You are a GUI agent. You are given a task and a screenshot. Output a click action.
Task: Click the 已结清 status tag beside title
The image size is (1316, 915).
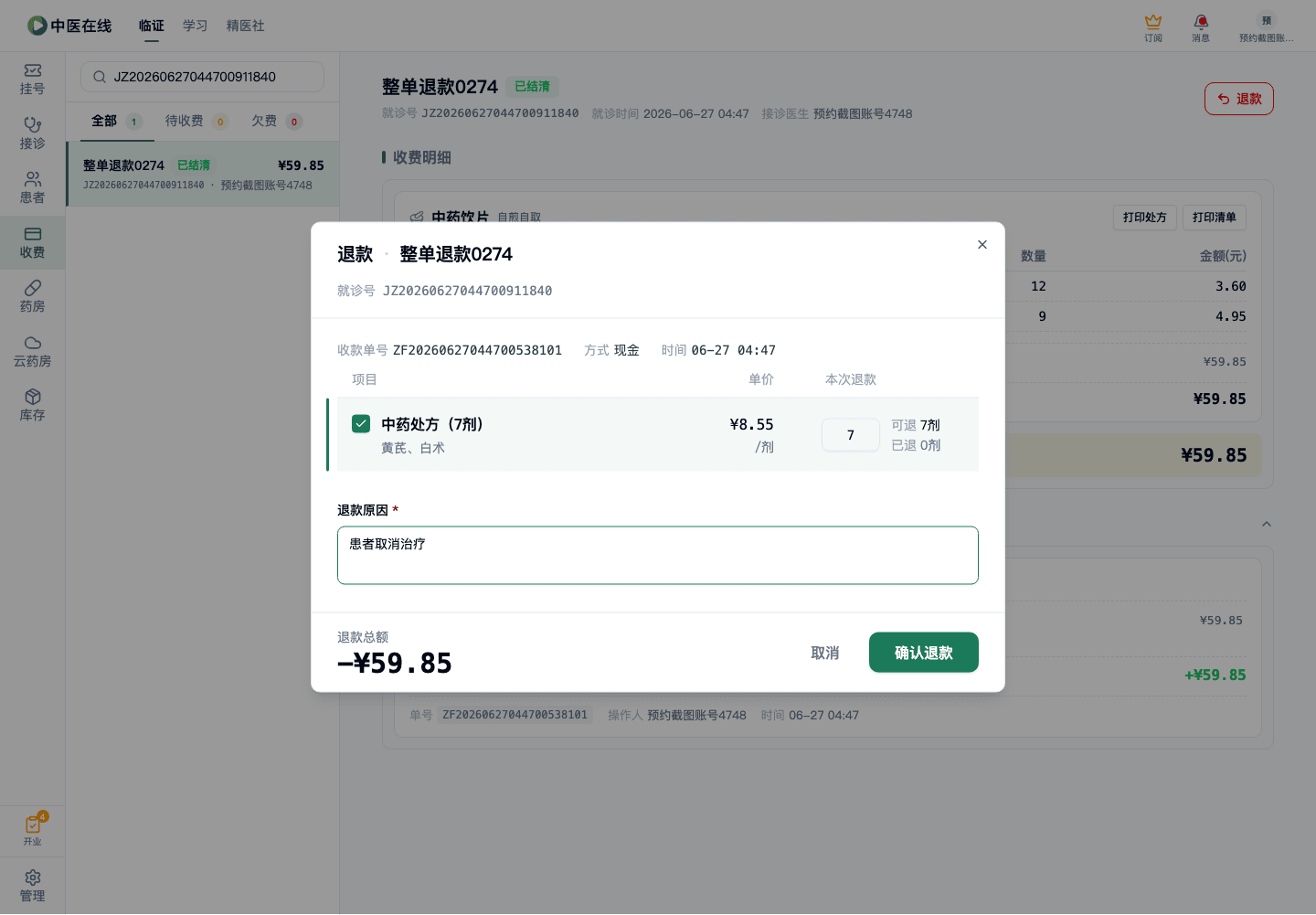tap(533, 87)
